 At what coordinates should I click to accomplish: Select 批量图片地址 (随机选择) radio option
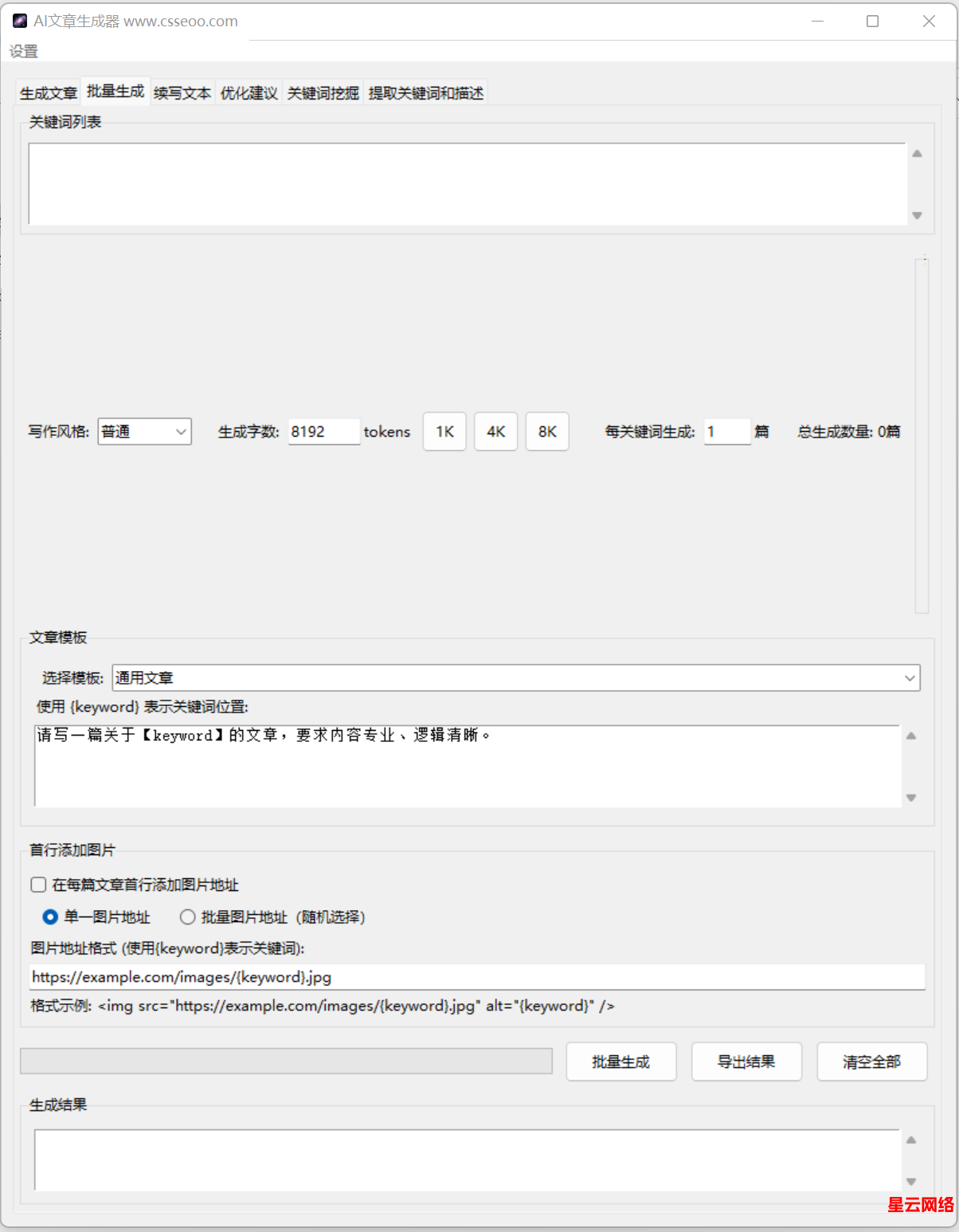point(188,917)
